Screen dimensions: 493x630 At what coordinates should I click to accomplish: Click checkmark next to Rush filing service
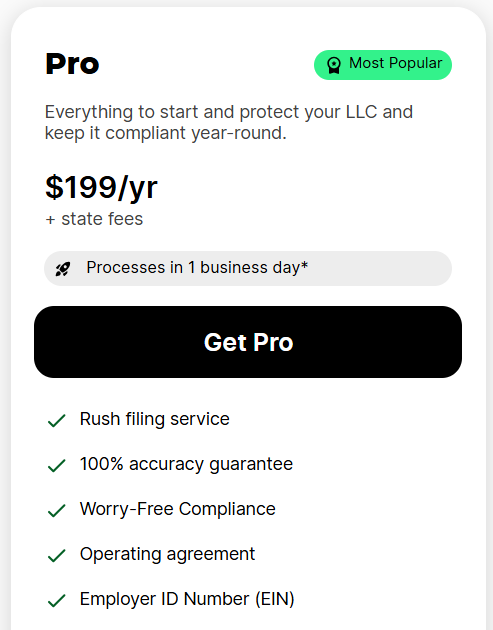(57, 420)
